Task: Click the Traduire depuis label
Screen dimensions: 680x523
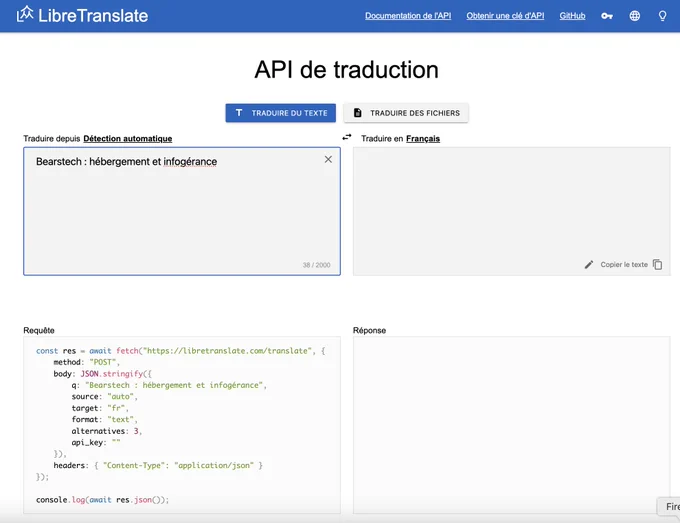Action: click(x=52, y=139)
